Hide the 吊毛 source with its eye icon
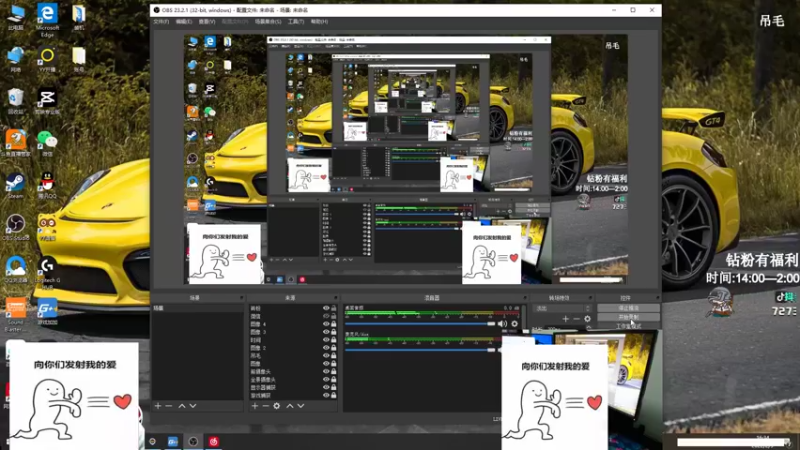This screenshot has width=800, height=450. 326,356
